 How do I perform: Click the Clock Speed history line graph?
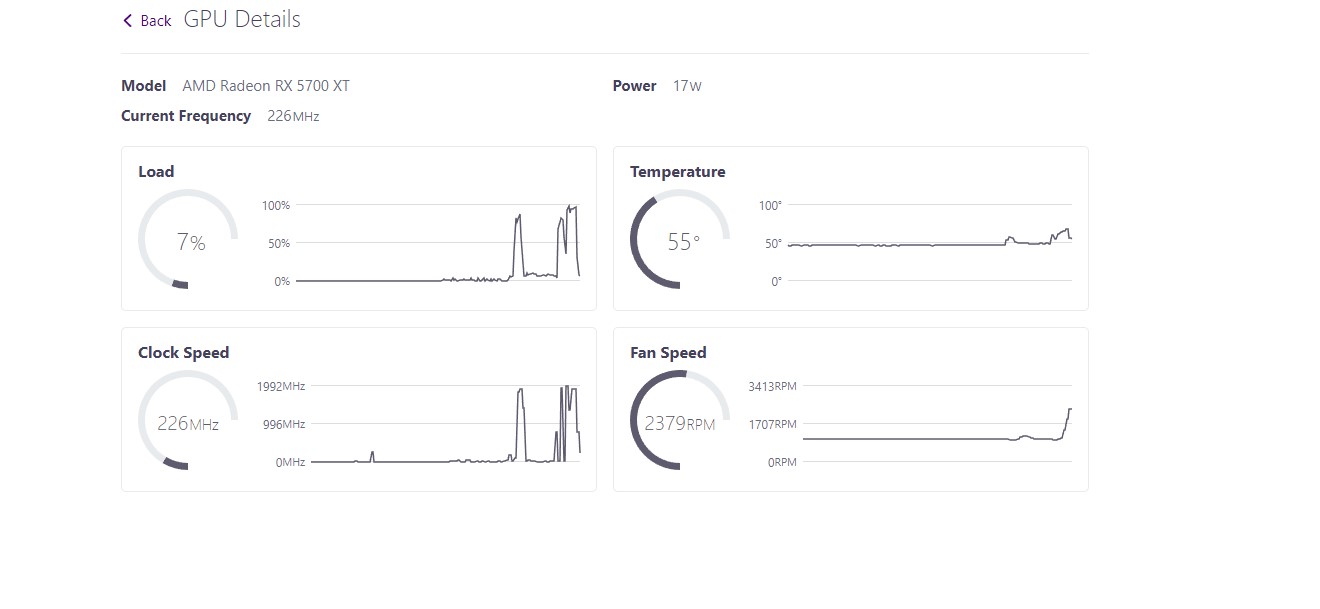pos(446,424)
